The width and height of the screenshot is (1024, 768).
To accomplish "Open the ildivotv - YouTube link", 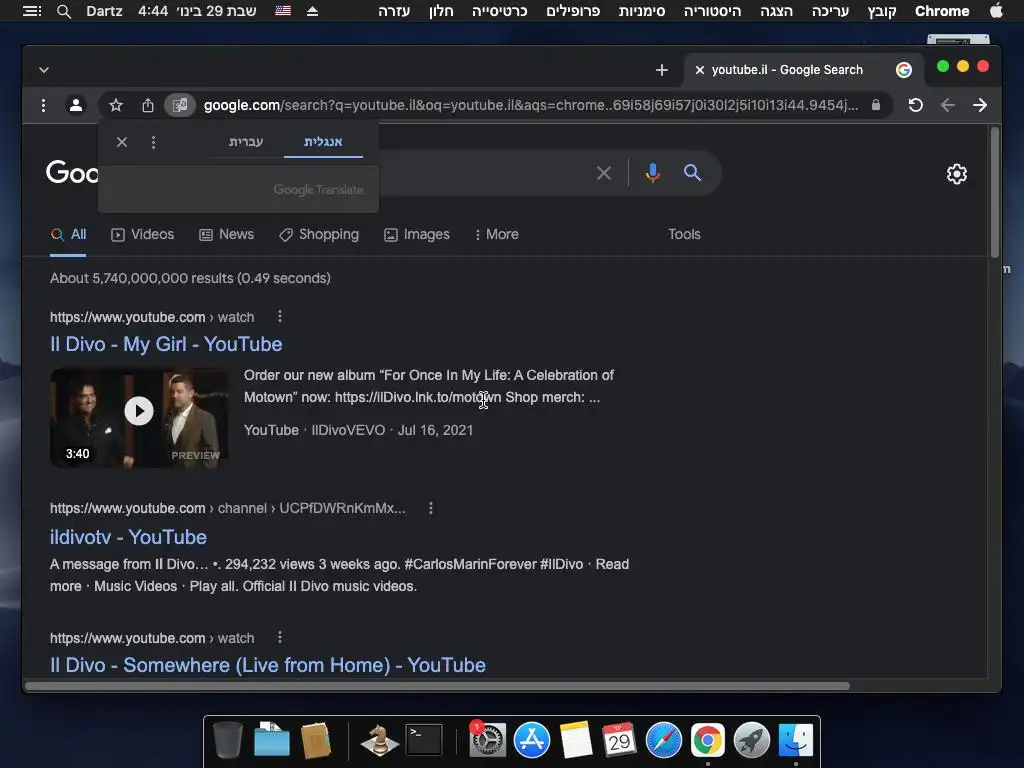I will [128, 537].
